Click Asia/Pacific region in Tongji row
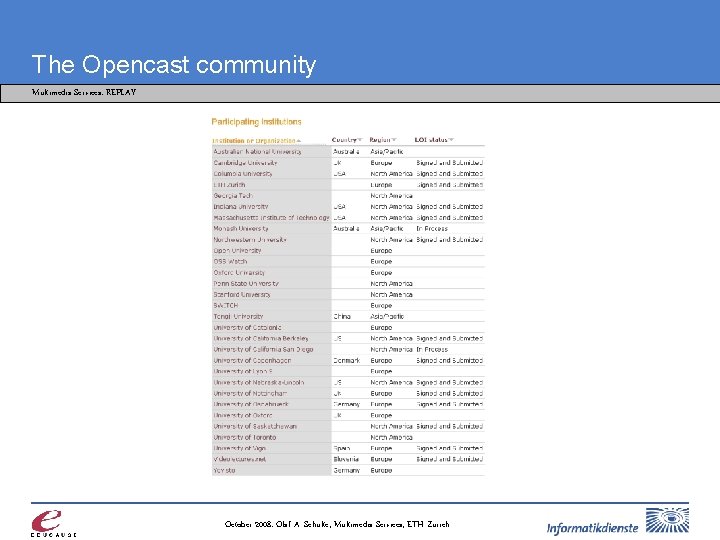The width and height of the screenshot is (720, 540). [387, 316]
